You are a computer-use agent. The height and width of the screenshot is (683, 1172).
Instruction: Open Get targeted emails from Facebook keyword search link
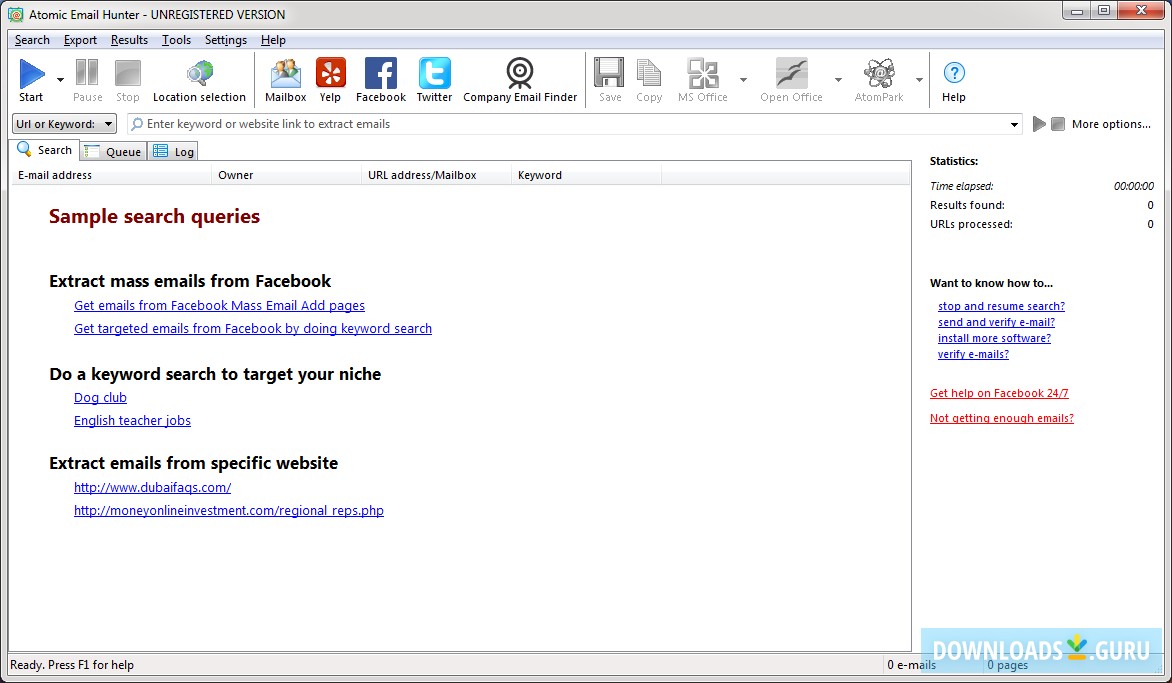pos(253,329)
